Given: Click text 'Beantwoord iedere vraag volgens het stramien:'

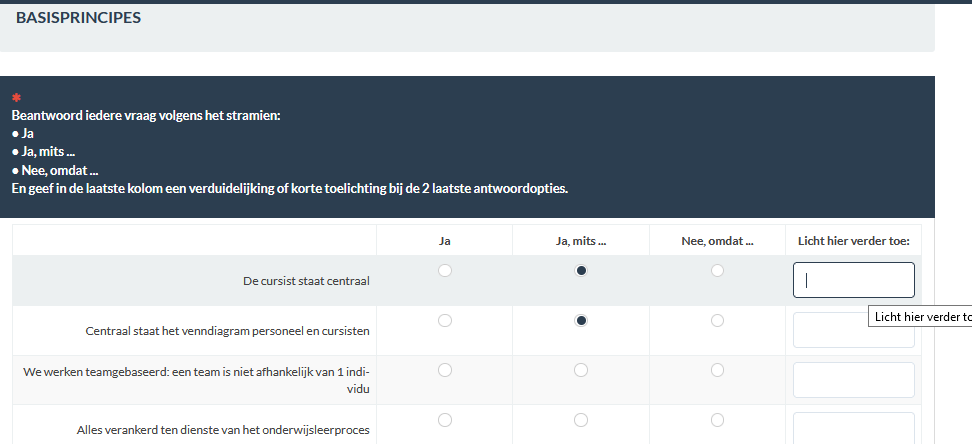Looking at the screenshot, I should point(146,116).
